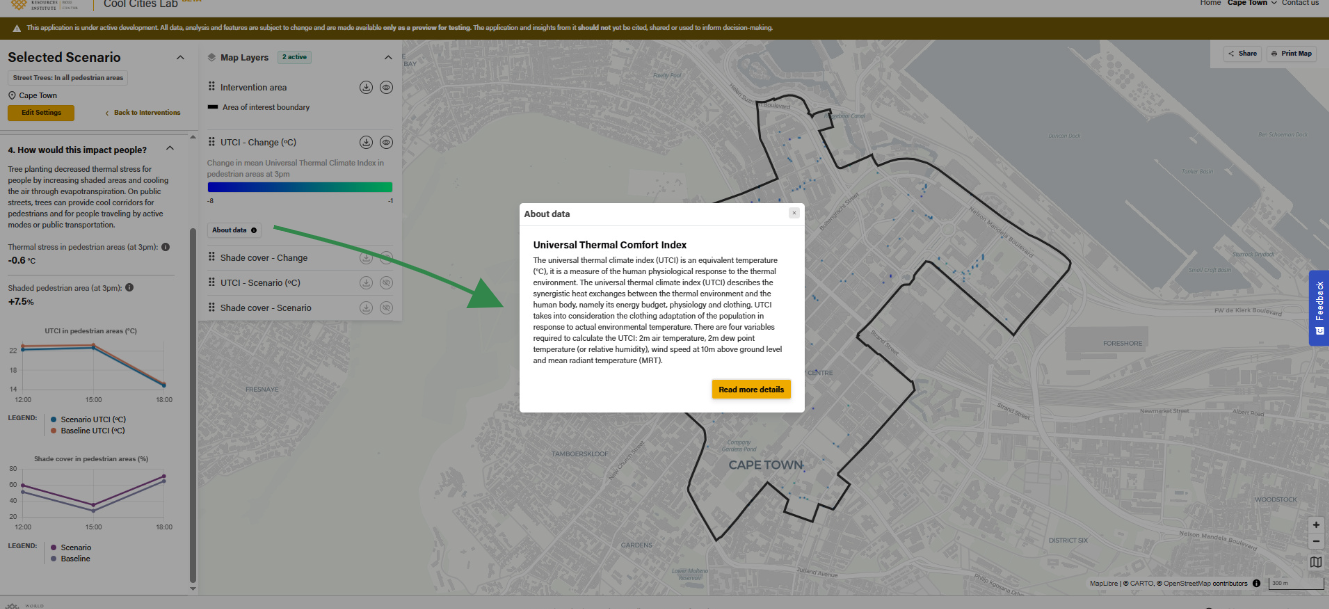Screen dimensions: 1329x609
Task: Collapse the Selected Scenario panel
Action: tap(180, 58)
